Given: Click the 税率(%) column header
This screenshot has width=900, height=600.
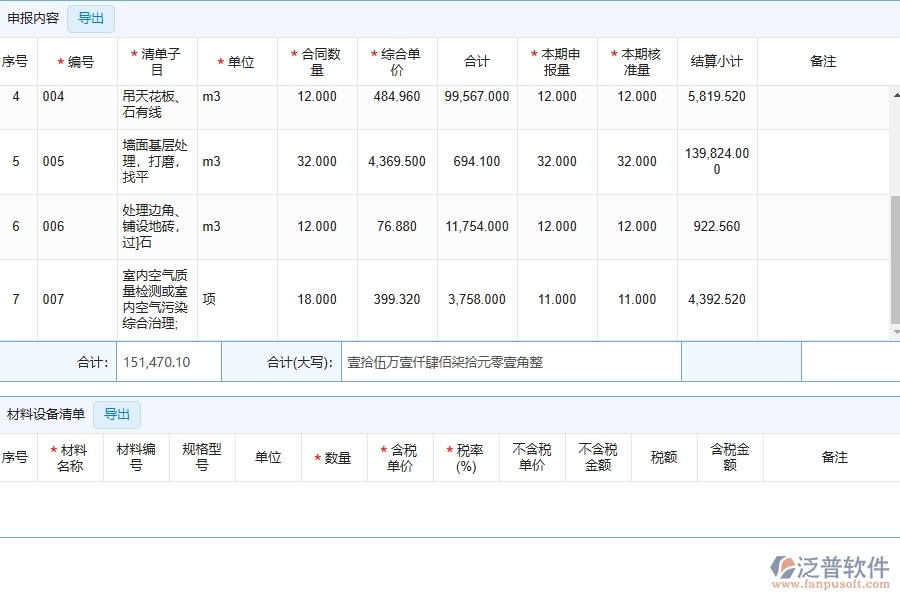Looking at the screenshot, I should [465, 457].
